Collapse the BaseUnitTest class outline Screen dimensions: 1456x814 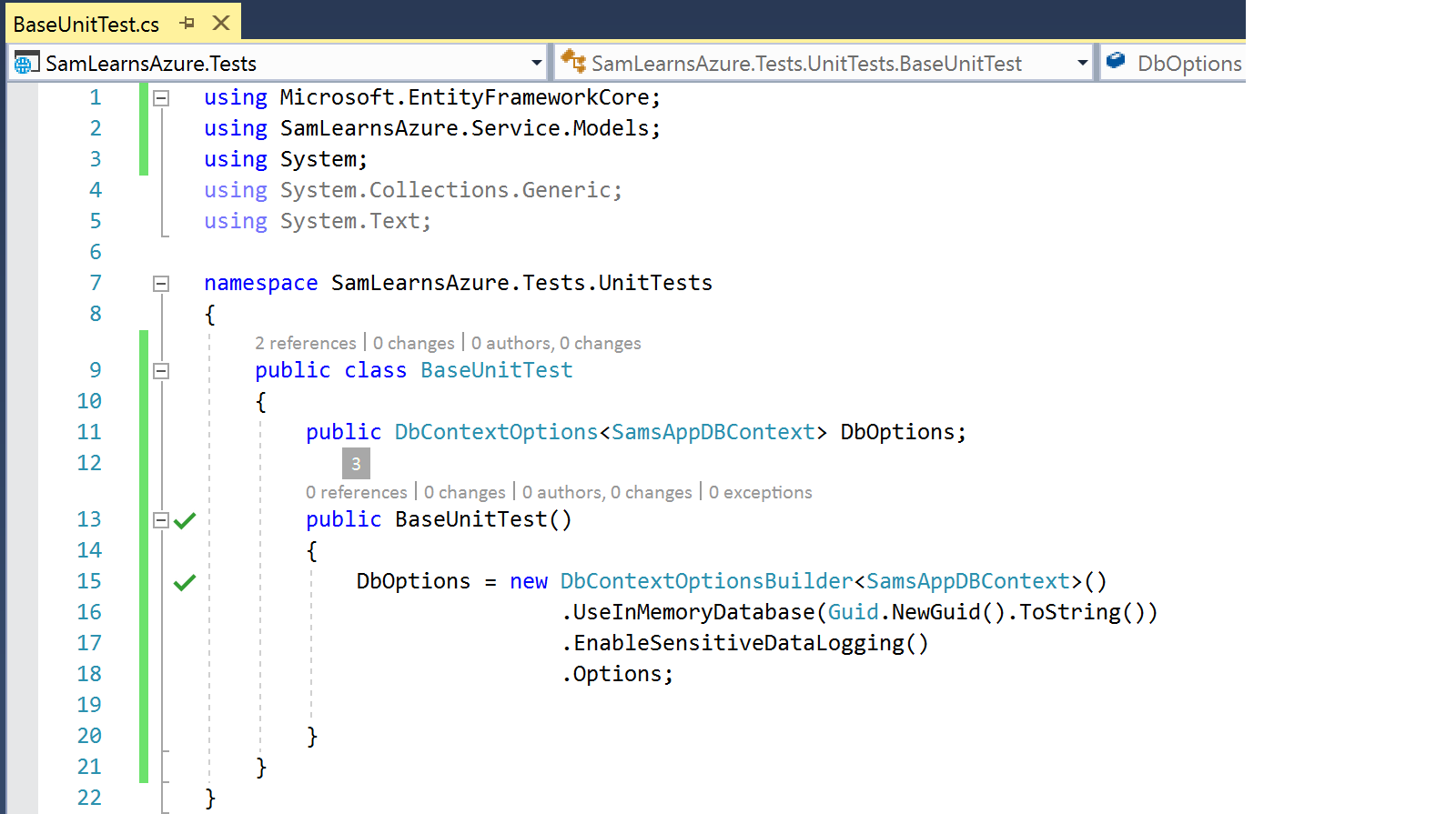tap(161, 371)
